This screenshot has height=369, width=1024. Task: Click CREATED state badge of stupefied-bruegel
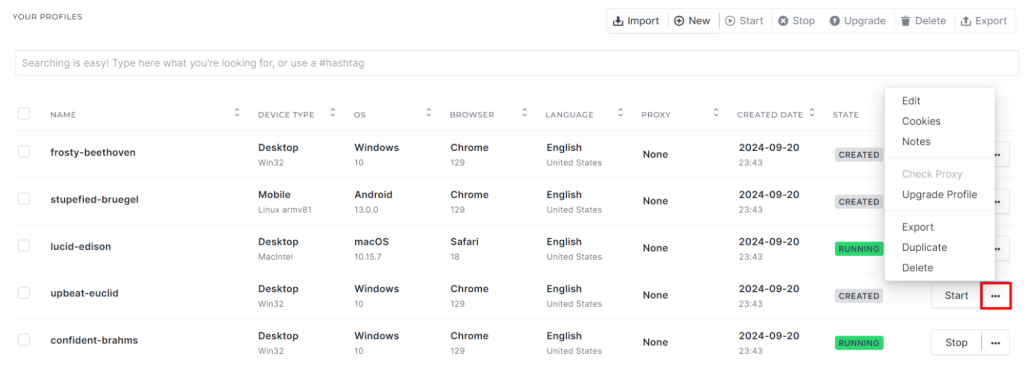(859, 202)
